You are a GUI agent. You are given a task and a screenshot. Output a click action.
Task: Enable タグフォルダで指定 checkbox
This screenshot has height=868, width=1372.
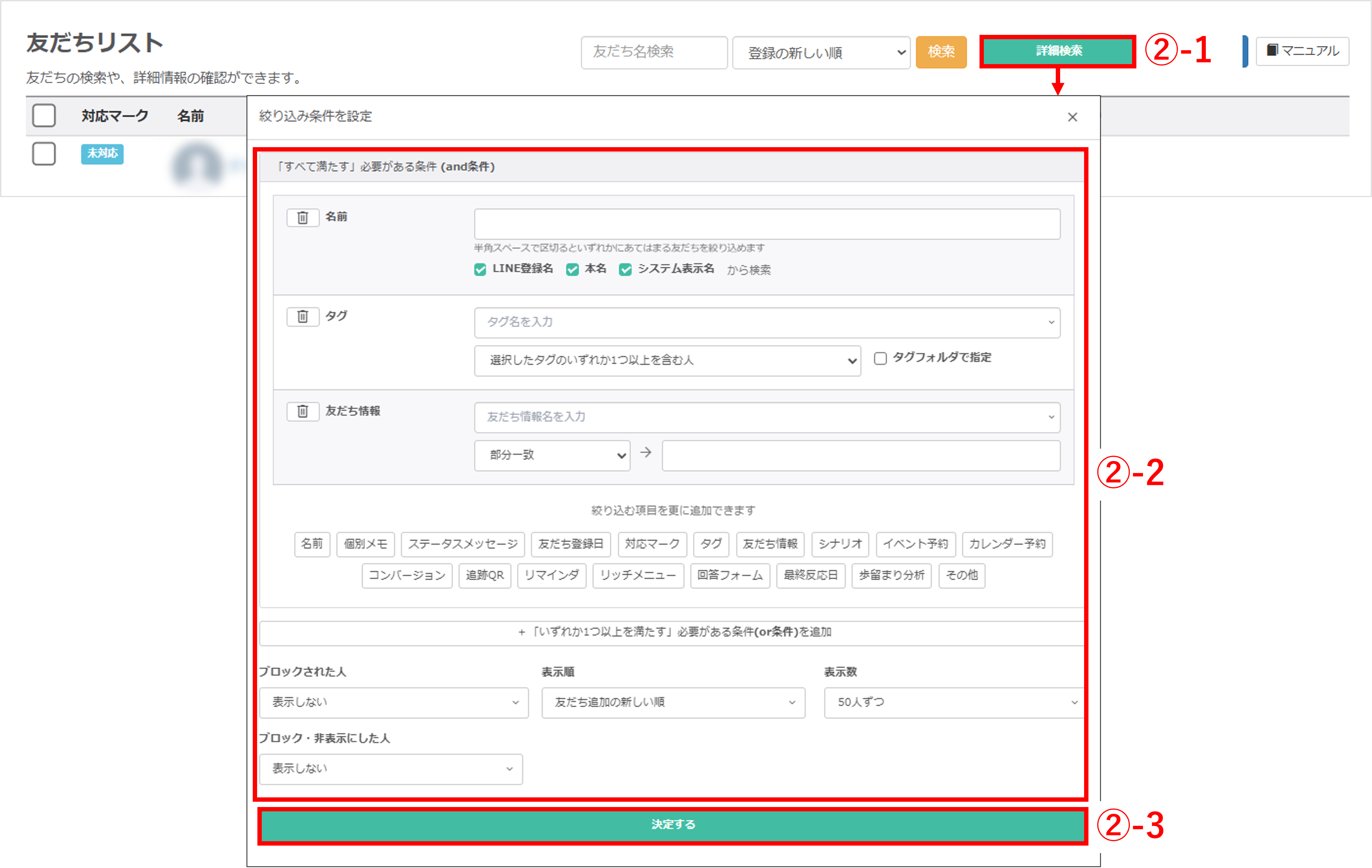point(880,358)
